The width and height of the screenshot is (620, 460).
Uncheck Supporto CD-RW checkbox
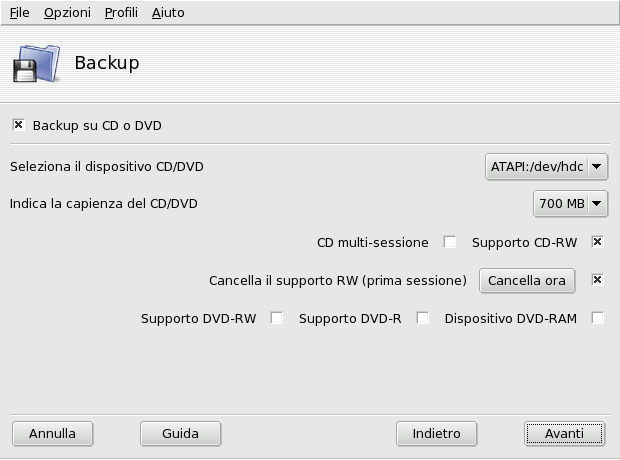tap(598, 242)
